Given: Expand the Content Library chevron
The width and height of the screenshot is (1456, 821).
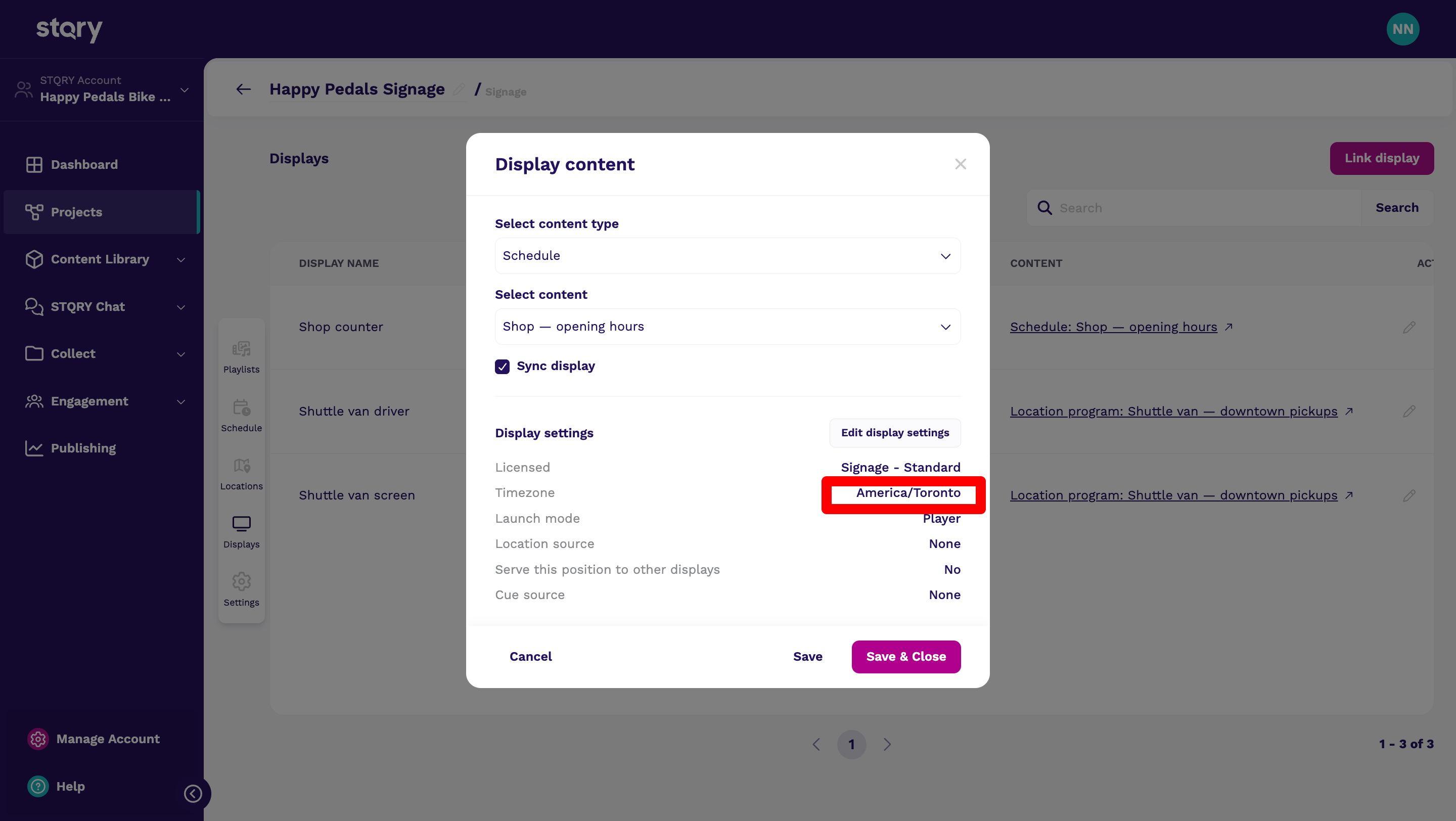Looking at the screenshot, I should coord(181,260).
